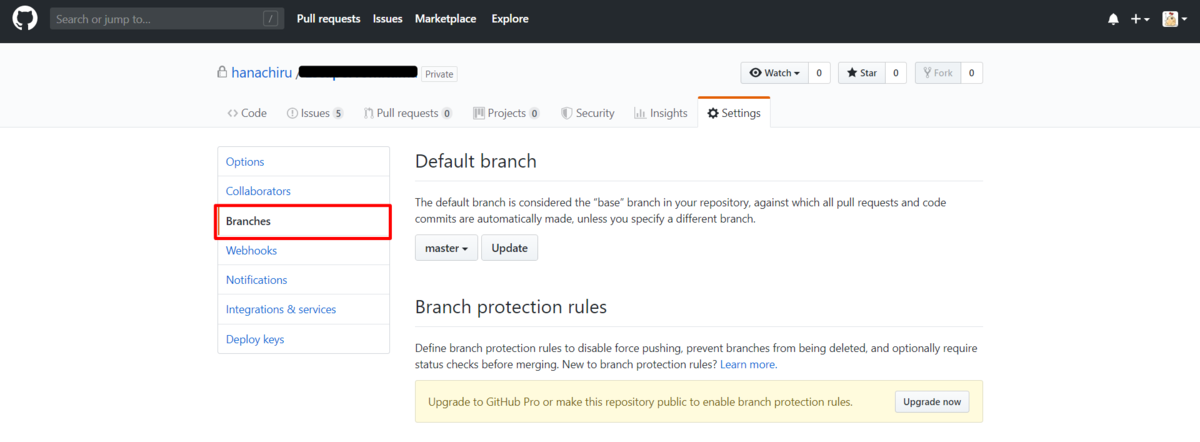The width and height of the screenshot is (1200, 442).
Task: Open the notifications bell icon
Action: (x=1113, y=19)
